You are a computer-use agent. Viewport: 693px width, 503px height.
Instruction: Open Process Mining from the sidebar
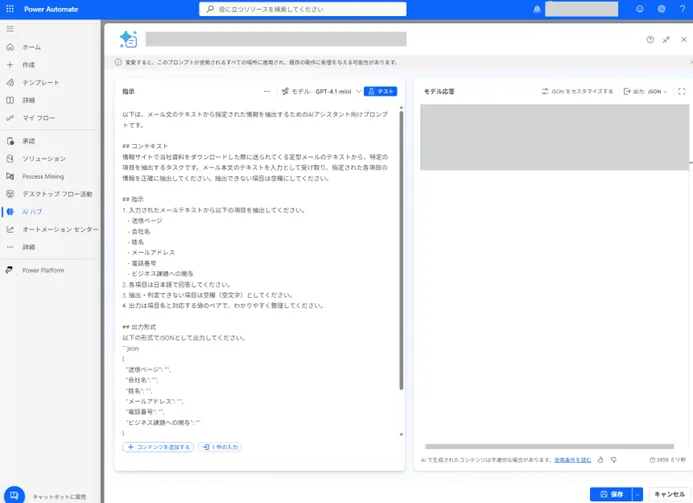pyautogui.click(x=43, y=176)
